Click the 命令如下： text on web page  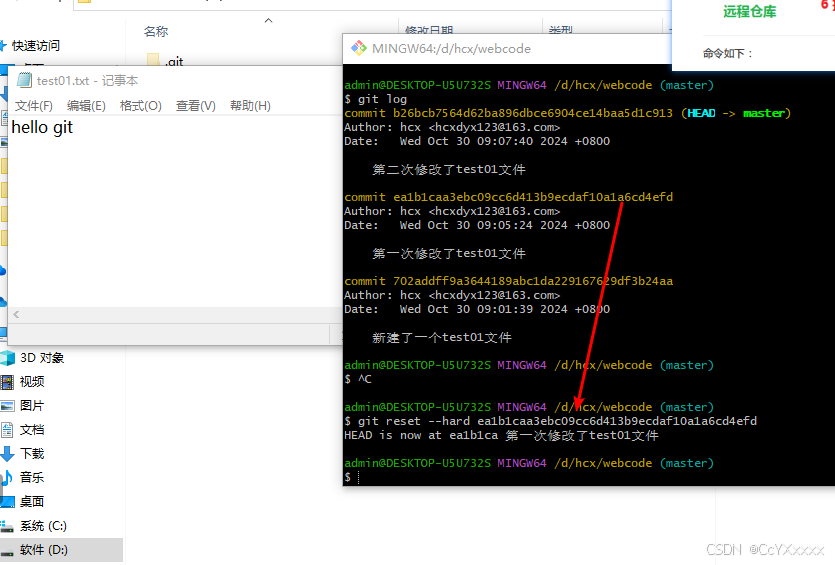pos(728,53)
